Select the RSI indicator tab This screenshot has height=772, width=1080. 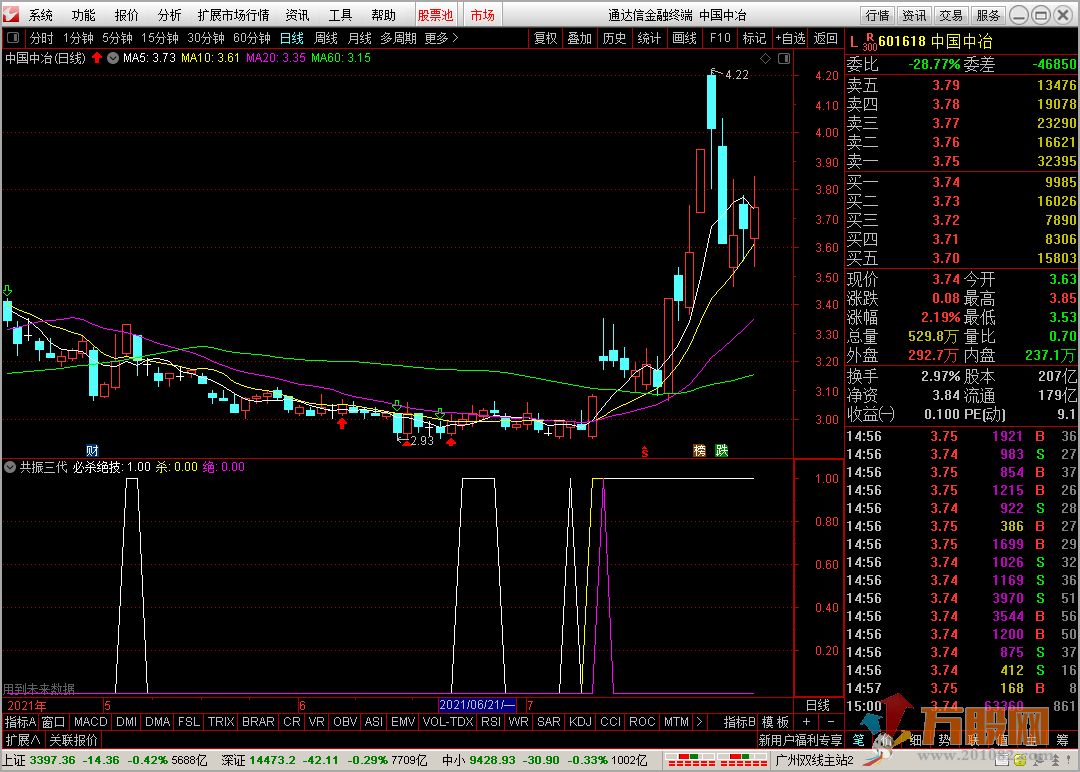pos(491,722)
